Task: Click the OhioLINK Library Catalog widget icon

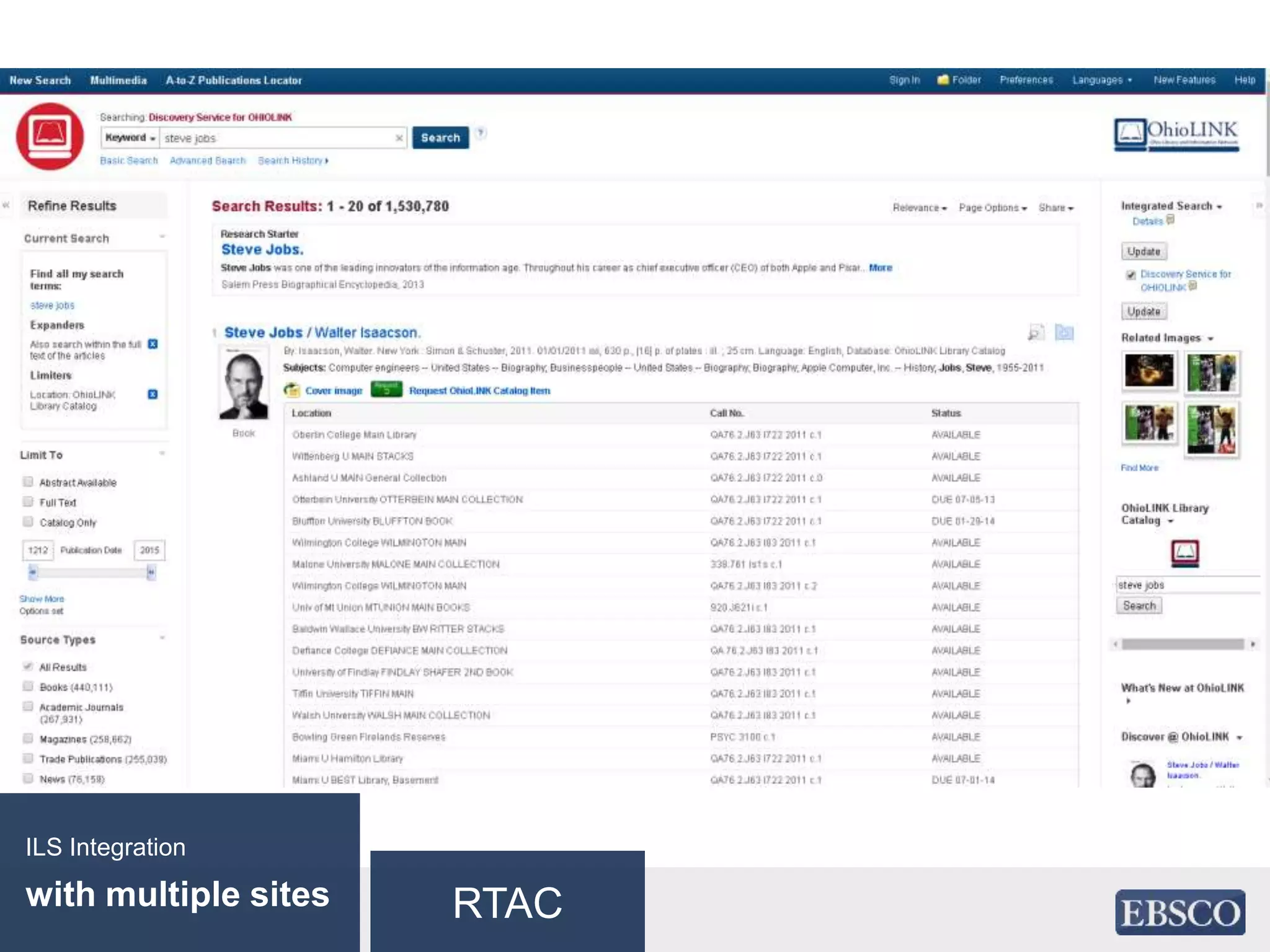Action: [1185, 553]
